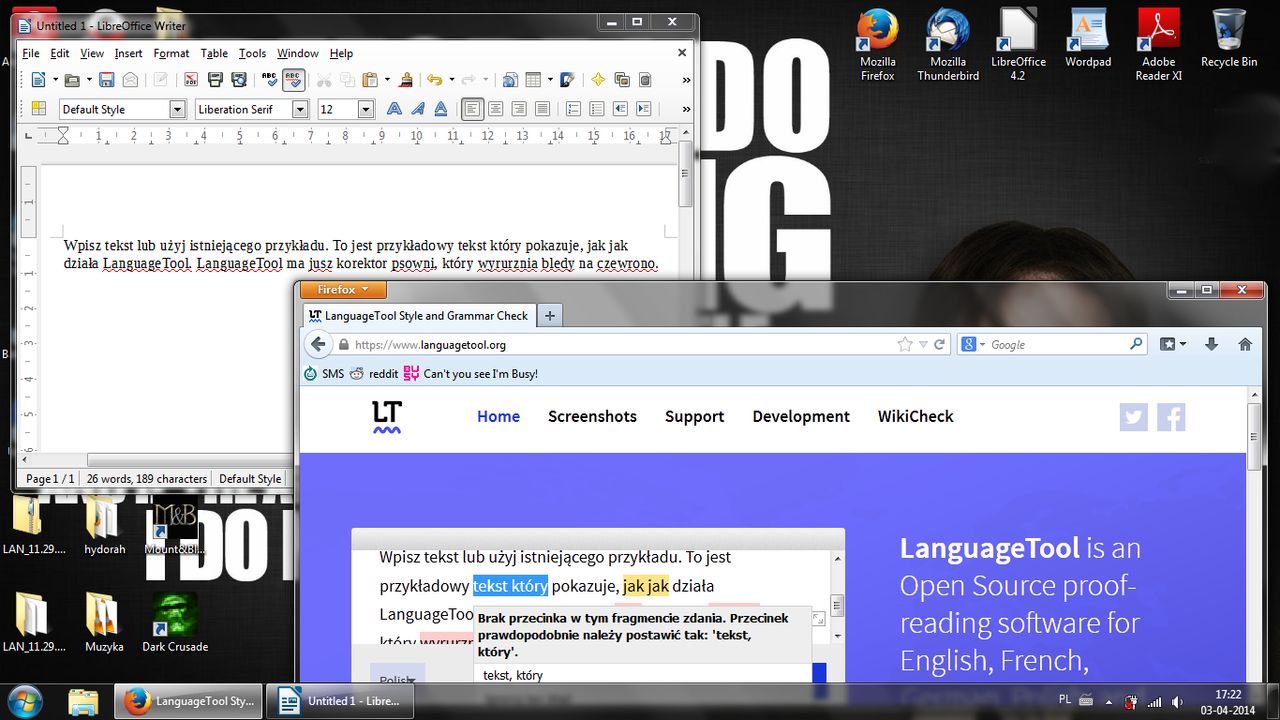1280x720 pixels.
Task: Open a new Firefox tab
Action: [x=549, y=315]
